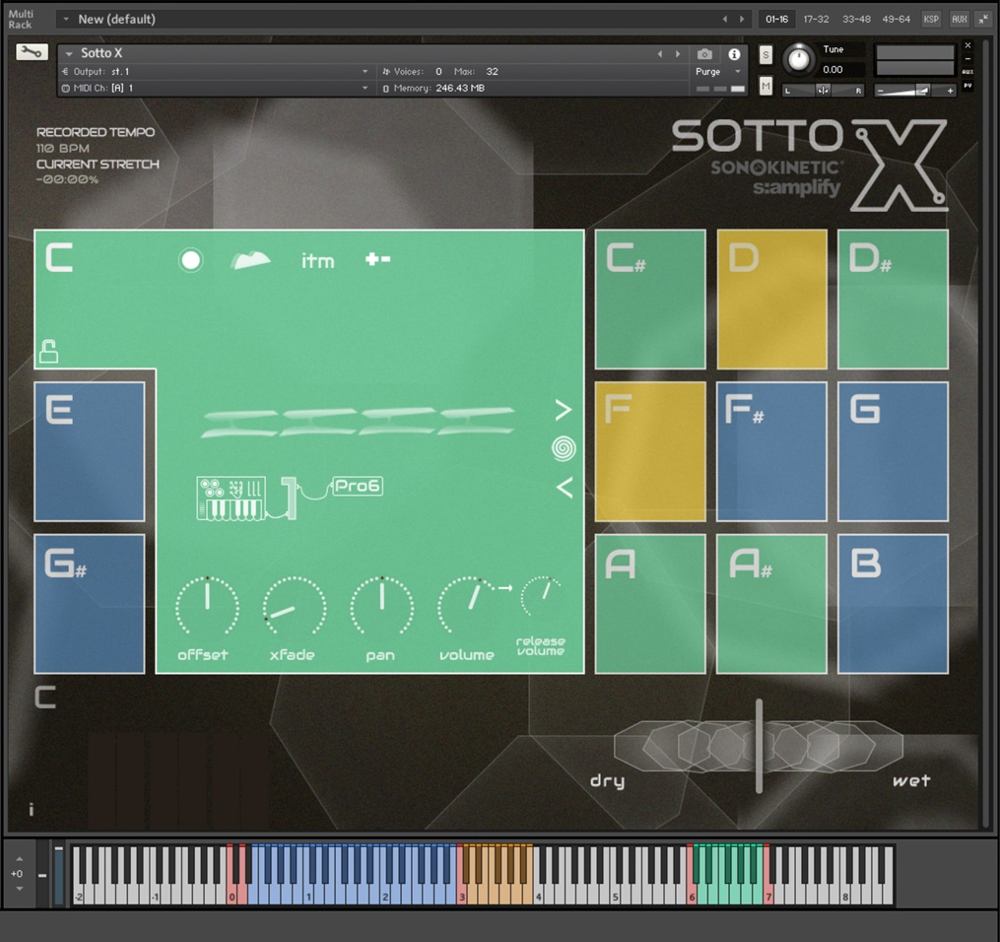1000x942 pixels.
Task: Go to next instrument preset arrow
Action: coord(677,54)
